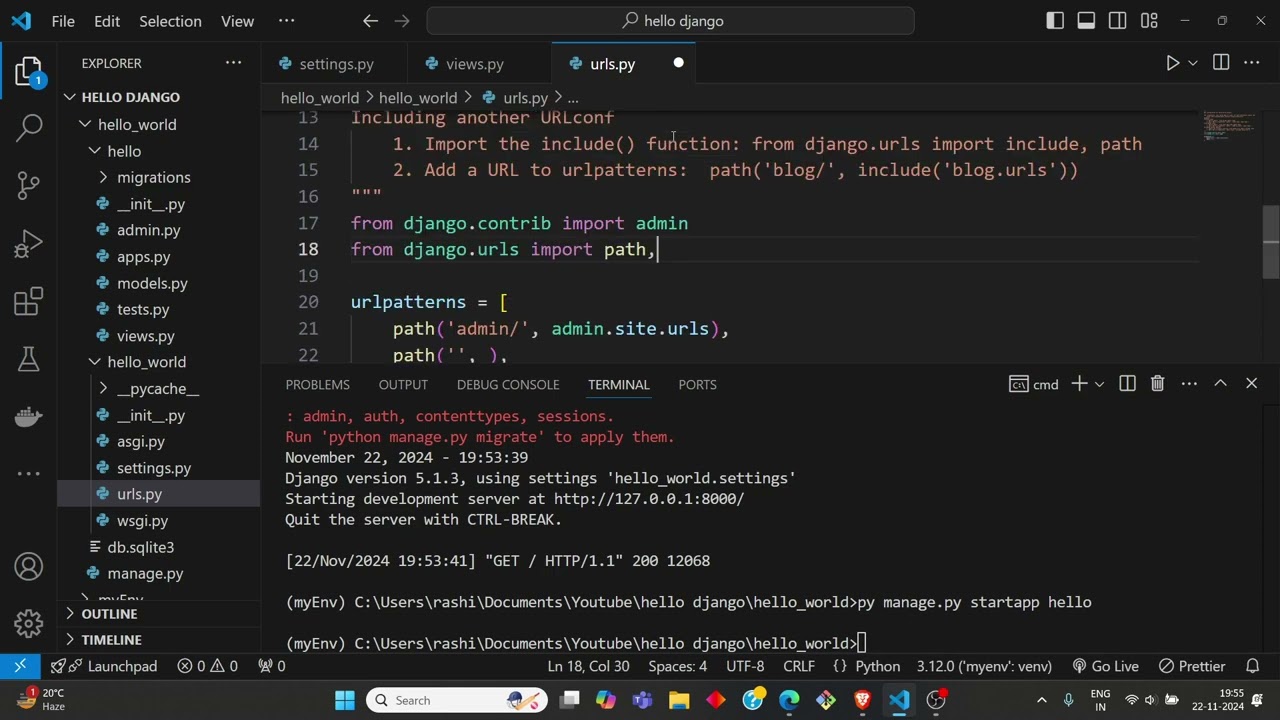Toggle the bottom panel layout
Viewport: 1280px width, 720px height.
[x=1086, y=21]
